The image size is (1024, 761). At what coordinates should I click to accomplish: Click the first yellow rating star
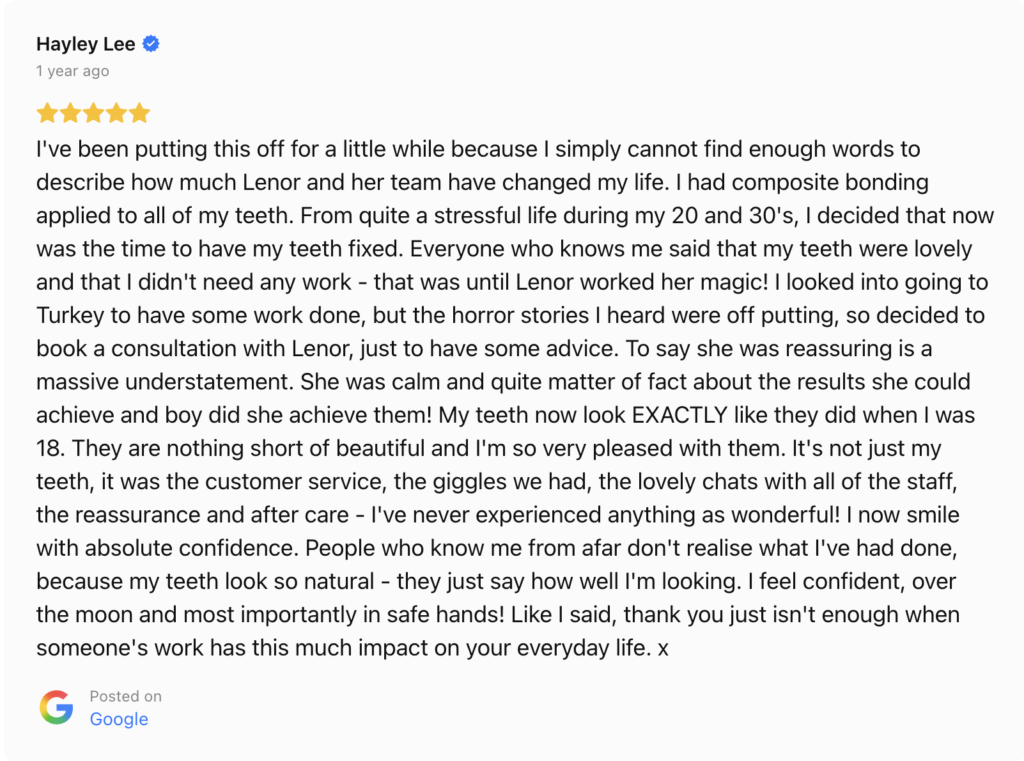pyautogui.click(x=47, y=113)
